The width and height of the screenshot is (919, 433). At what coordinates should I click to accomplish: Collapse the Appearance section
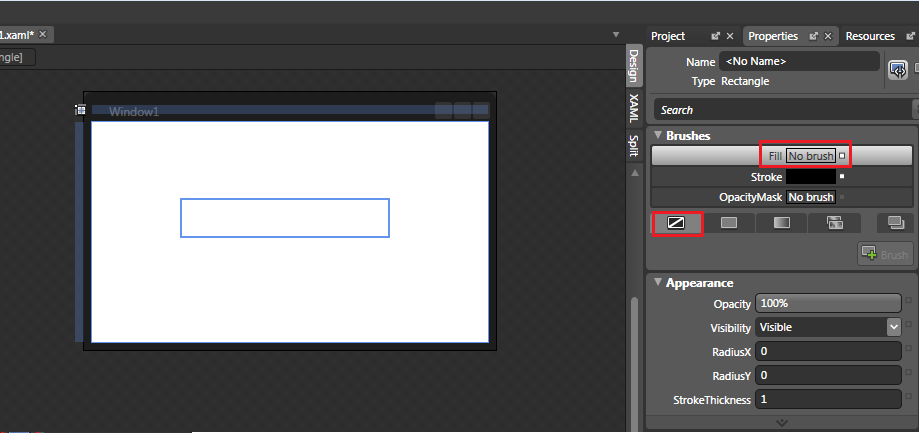658,283
